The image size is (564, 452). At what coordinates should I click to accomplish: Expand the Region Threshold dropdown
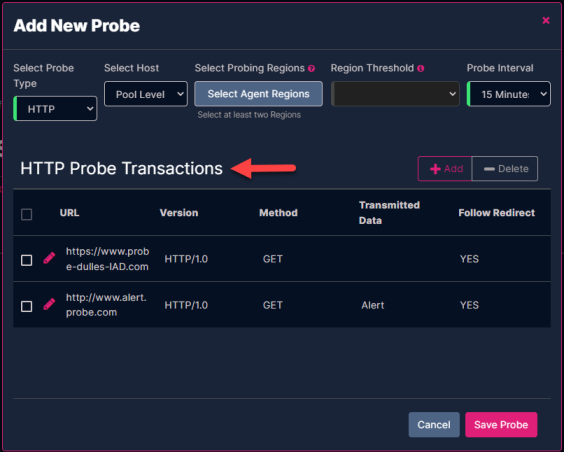395,94
